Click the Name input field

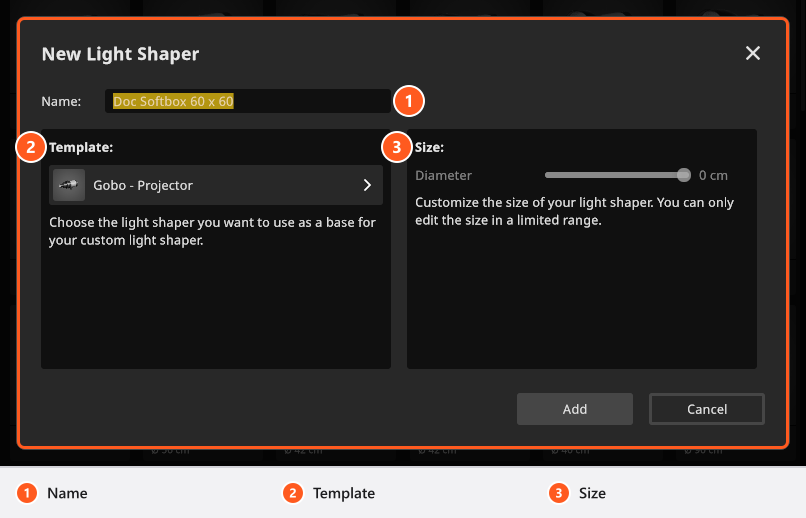(248, 101)
